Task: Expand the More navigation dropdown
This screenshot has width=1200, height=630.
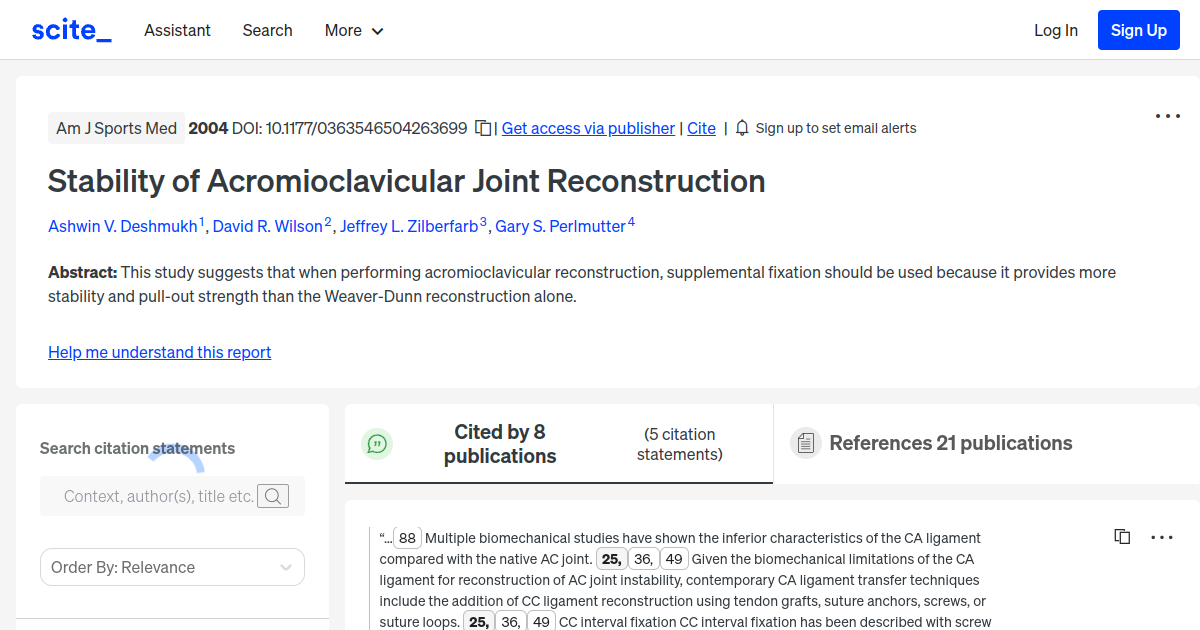Action: pyautogui.click(x=353, y=30)
